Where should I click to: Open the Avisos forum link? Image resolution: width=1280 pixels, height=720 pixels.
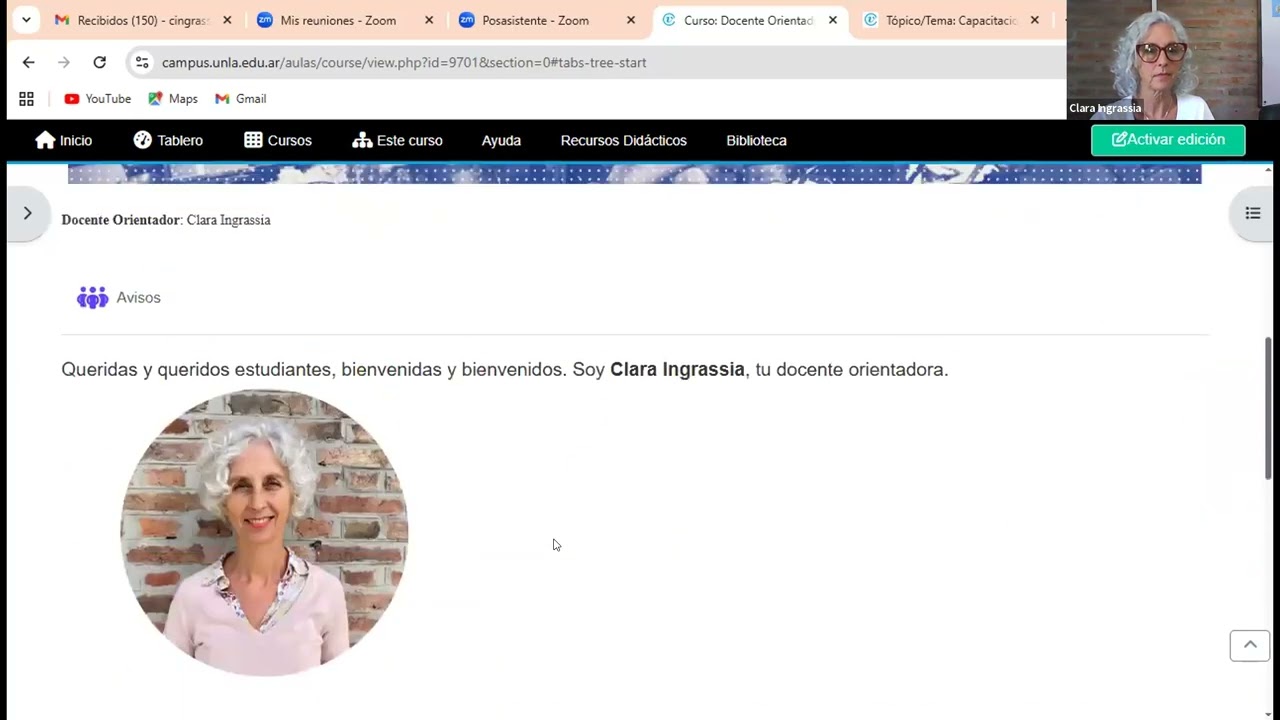click(x=138, y=298)
